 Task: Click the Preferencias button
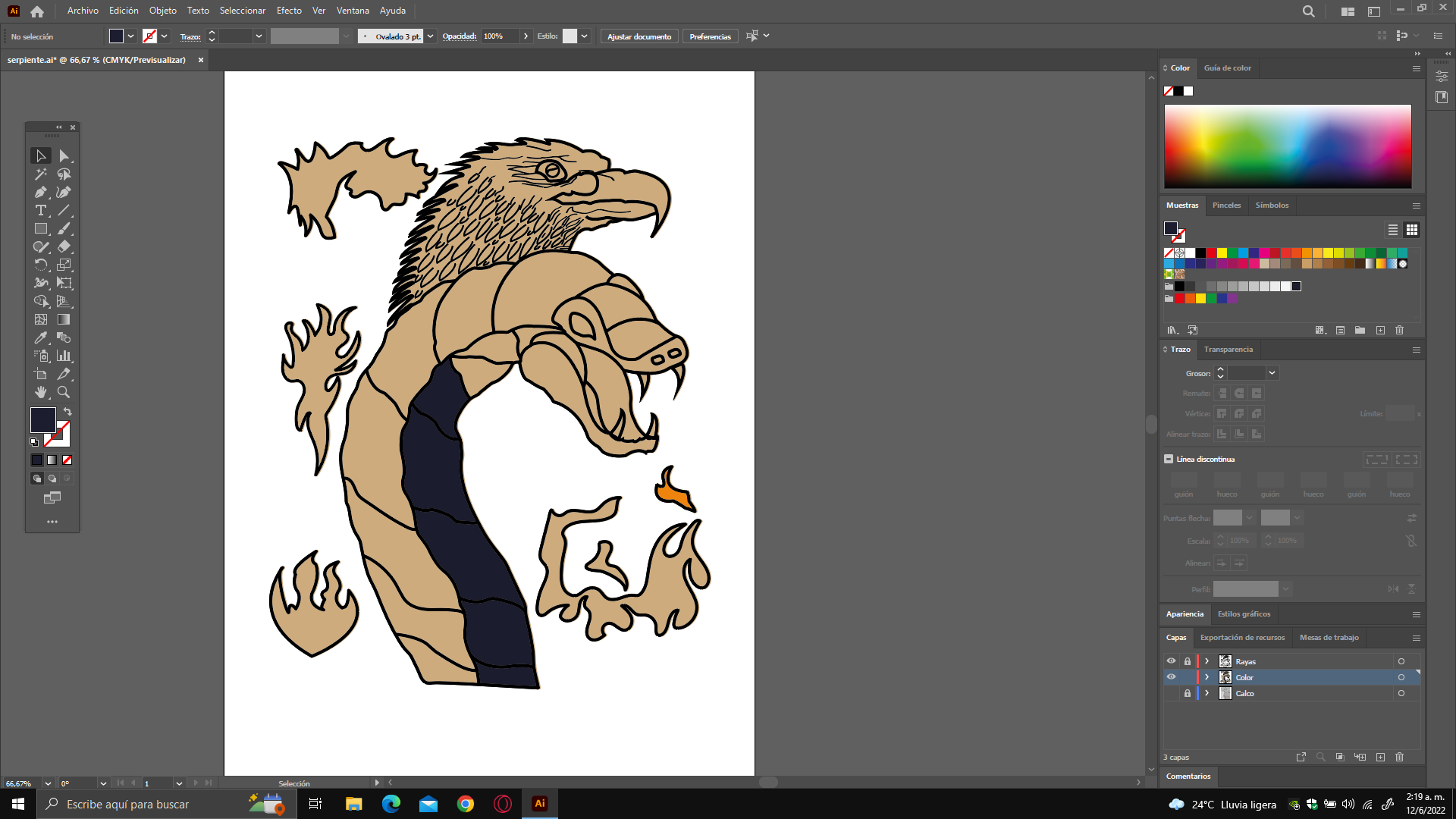click(x=711, y=36)
